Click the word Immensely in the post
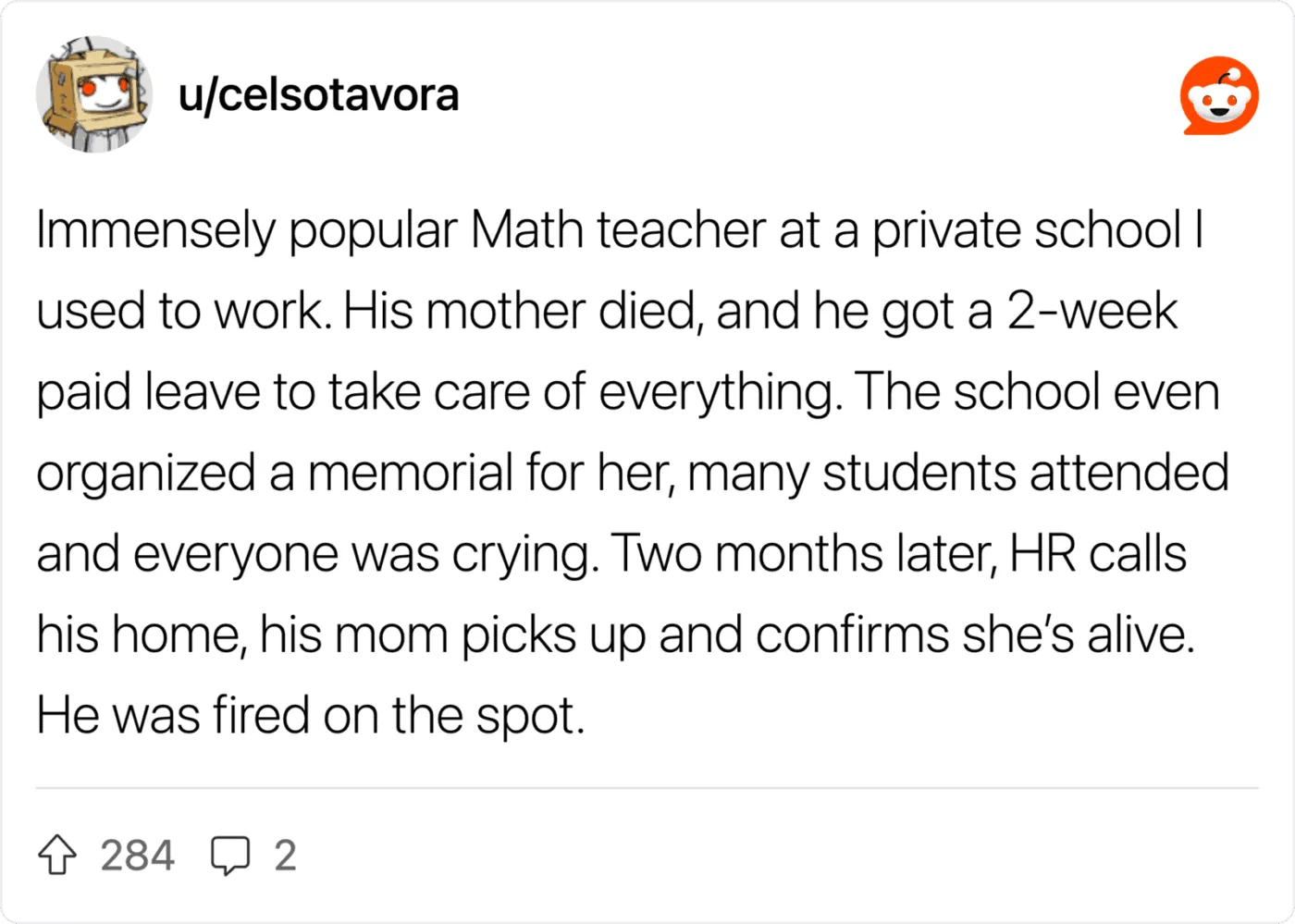1295x924 pixels. (x=155, y=230)
